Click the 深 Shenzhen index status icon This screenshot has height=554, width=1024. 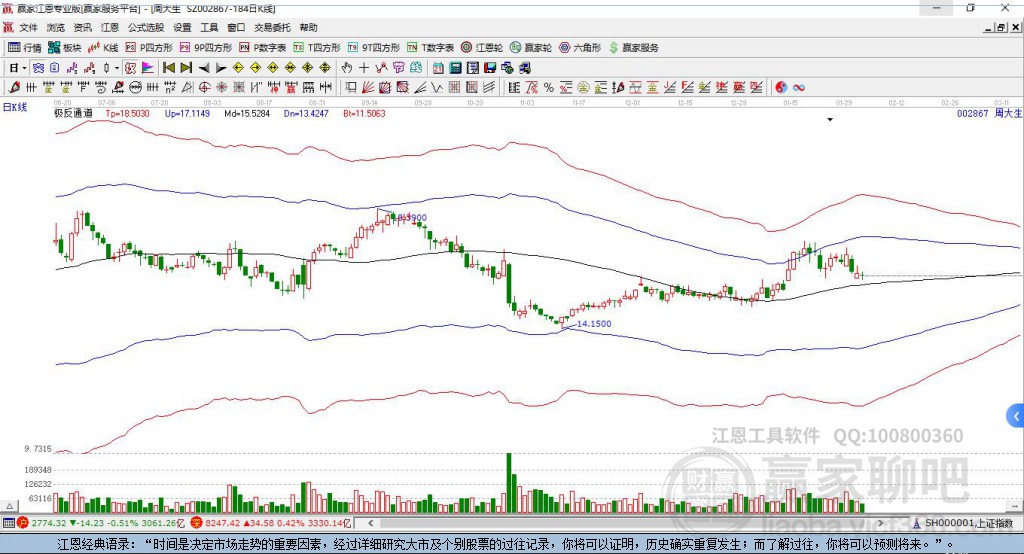[197, 523]
